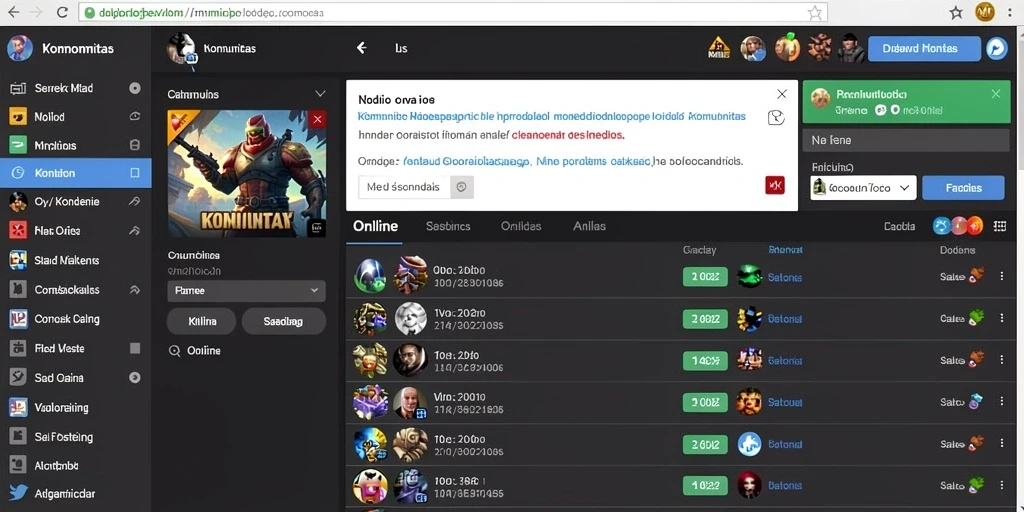Viewport: 1024px width, 512px height.
Task: Toggle the round indicator beside Sad Oaina
Action: click(x=135, y=377)
